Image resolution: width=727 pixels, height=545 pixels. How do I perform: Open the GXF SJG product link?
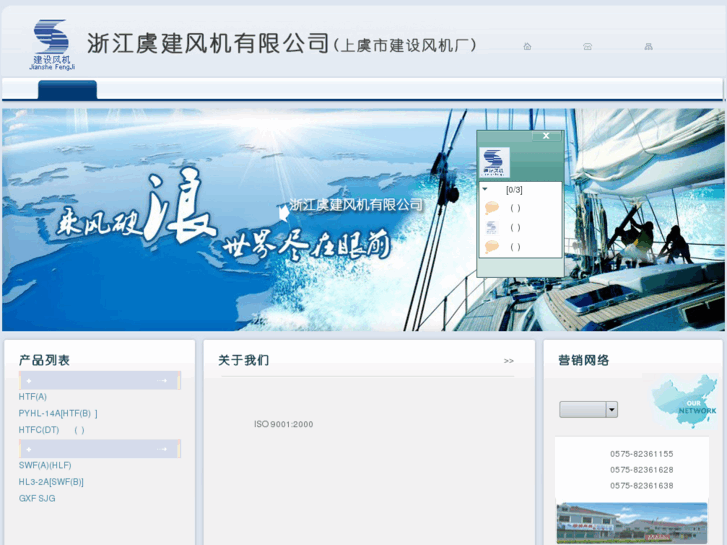click(x=37, y=499)
